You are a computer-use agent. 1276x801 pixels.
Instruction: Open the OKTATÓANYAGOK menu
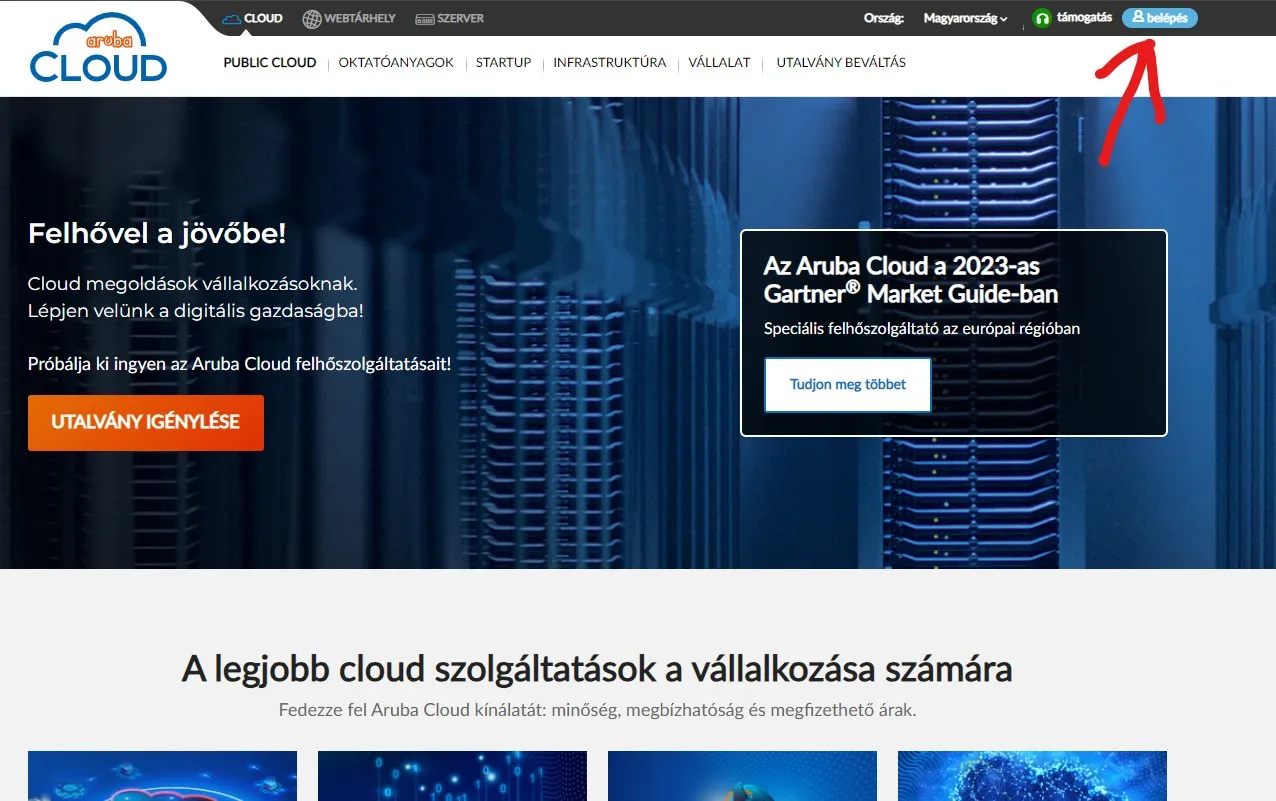click(396, 62)
